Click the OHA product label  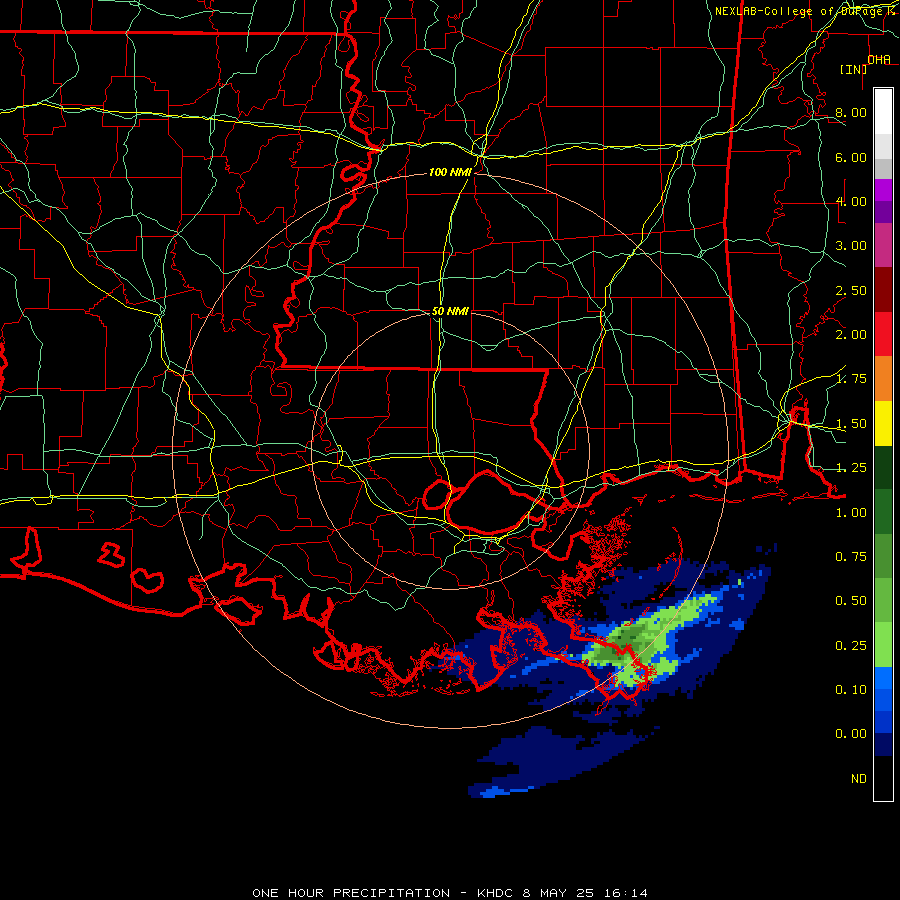coord(879,60)
